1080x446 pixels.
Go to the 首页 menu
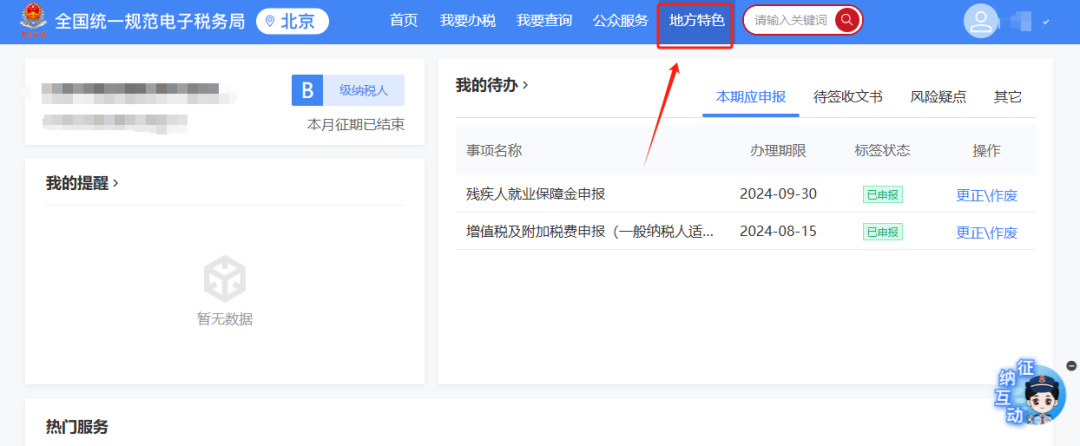point(404,21)
